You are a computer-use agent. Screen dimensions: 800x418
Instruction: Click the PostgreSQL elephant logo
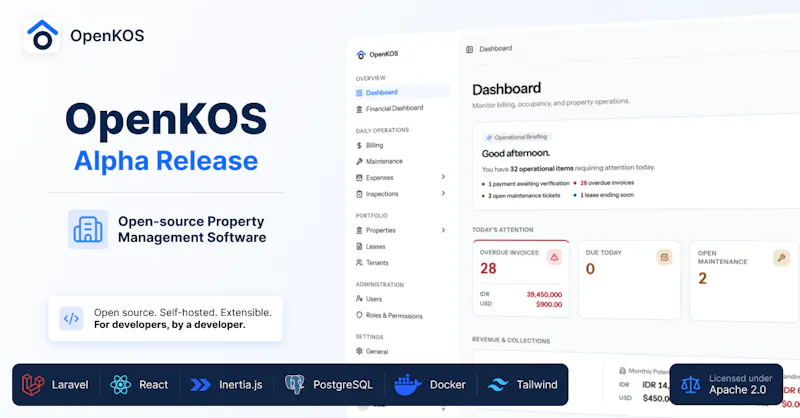pyautogui.click(x=294, y=384)
